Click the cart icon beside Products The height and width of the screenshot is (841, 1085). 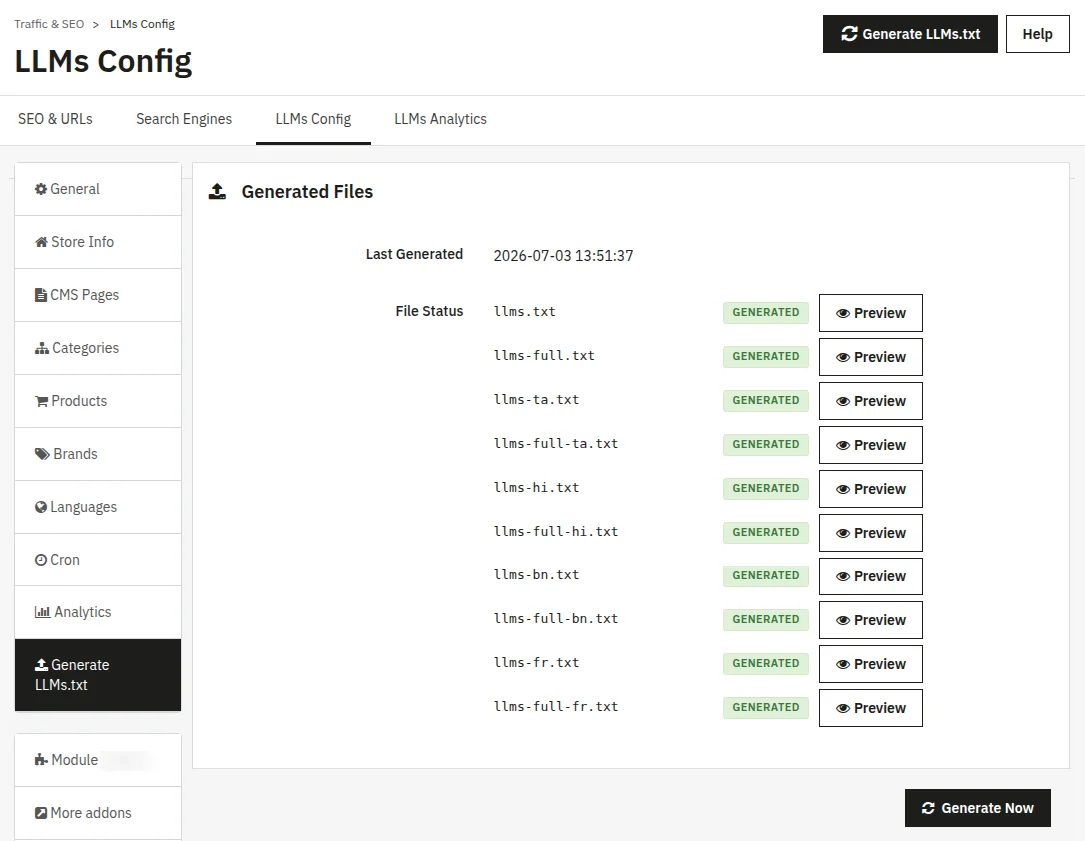tap(42, 401)
